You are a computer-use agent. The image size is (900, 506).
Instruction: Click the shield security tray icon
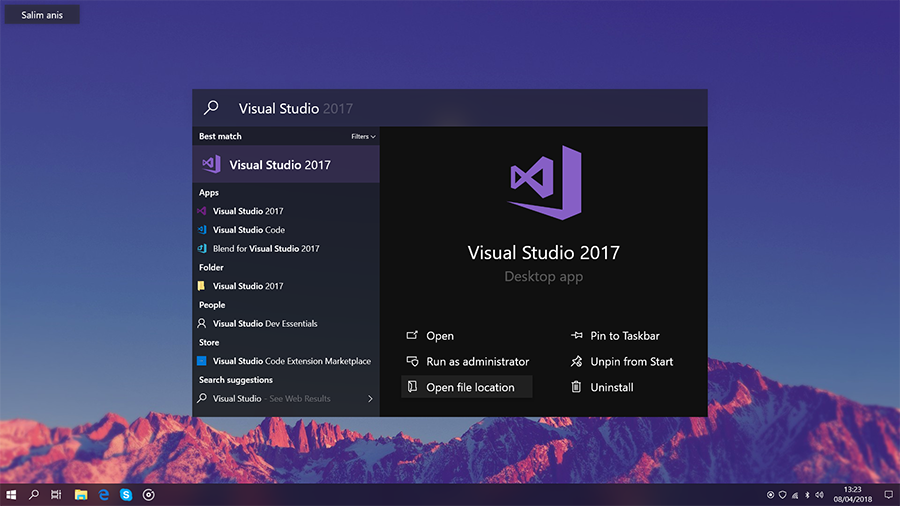[782, 495]
